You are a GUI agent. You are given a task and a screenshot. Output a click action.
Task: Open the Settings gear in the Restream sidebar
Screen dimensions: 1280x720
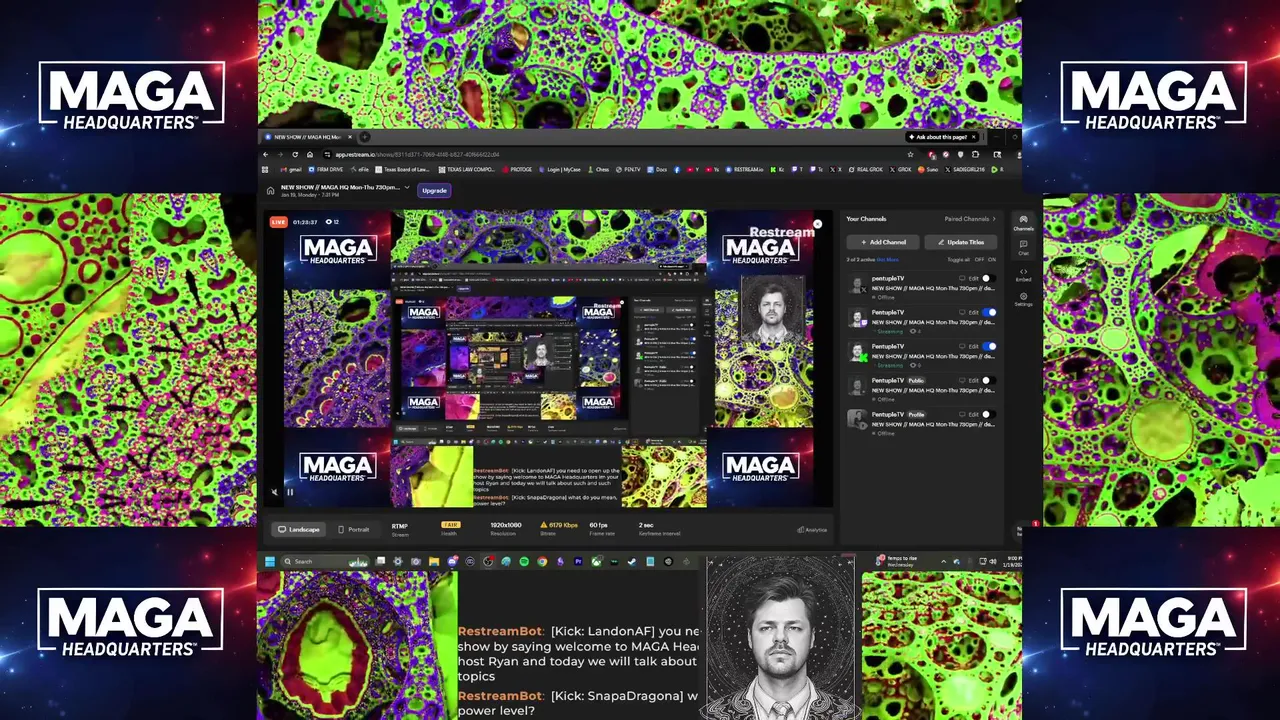pos(1023,299)
